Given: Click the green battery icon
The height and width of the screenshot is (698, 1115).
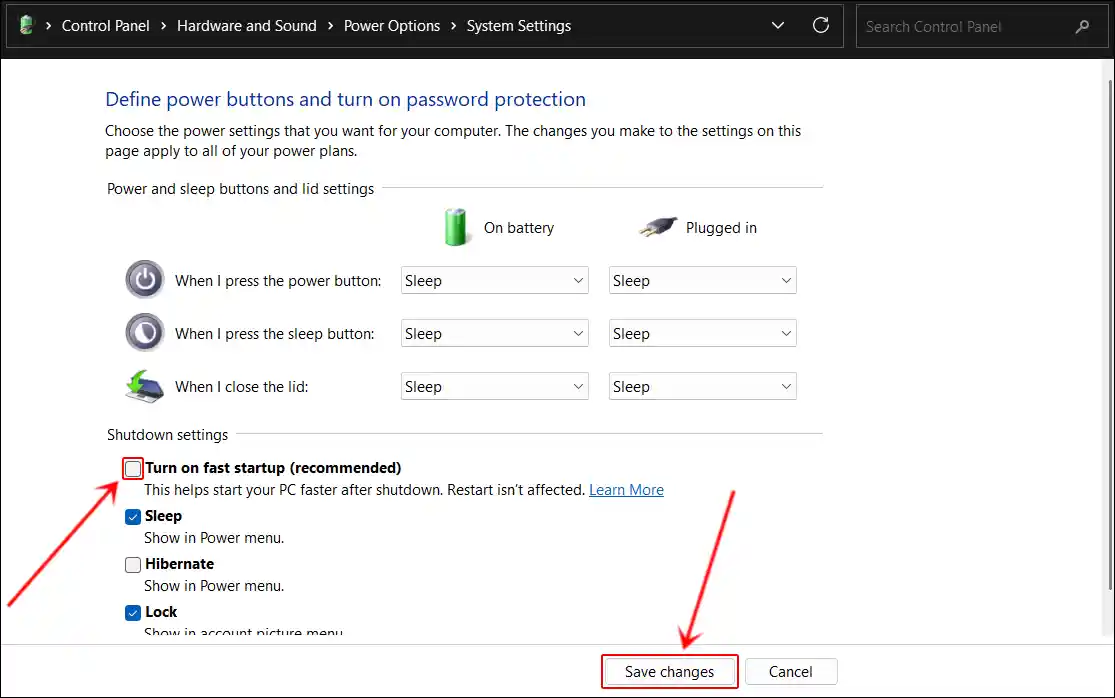Looking at the screenshot, I should (455, 227).
